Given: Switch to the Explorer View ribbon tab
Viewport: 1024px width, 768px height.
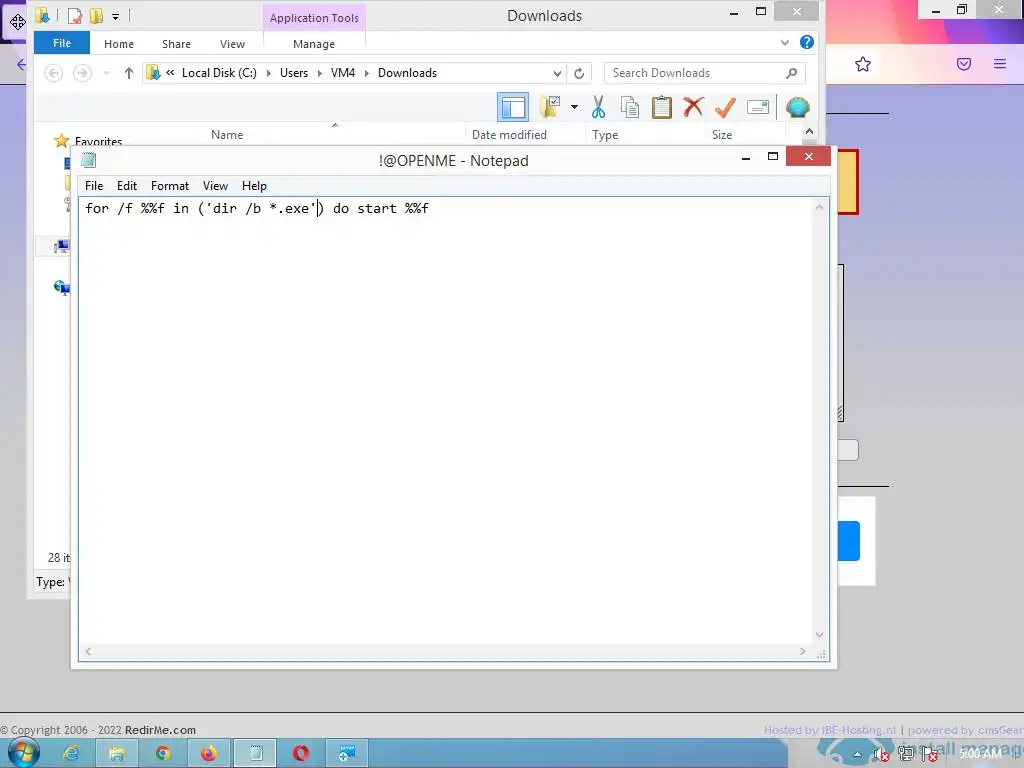Looking at the screenshot, I should pos(232,44).
